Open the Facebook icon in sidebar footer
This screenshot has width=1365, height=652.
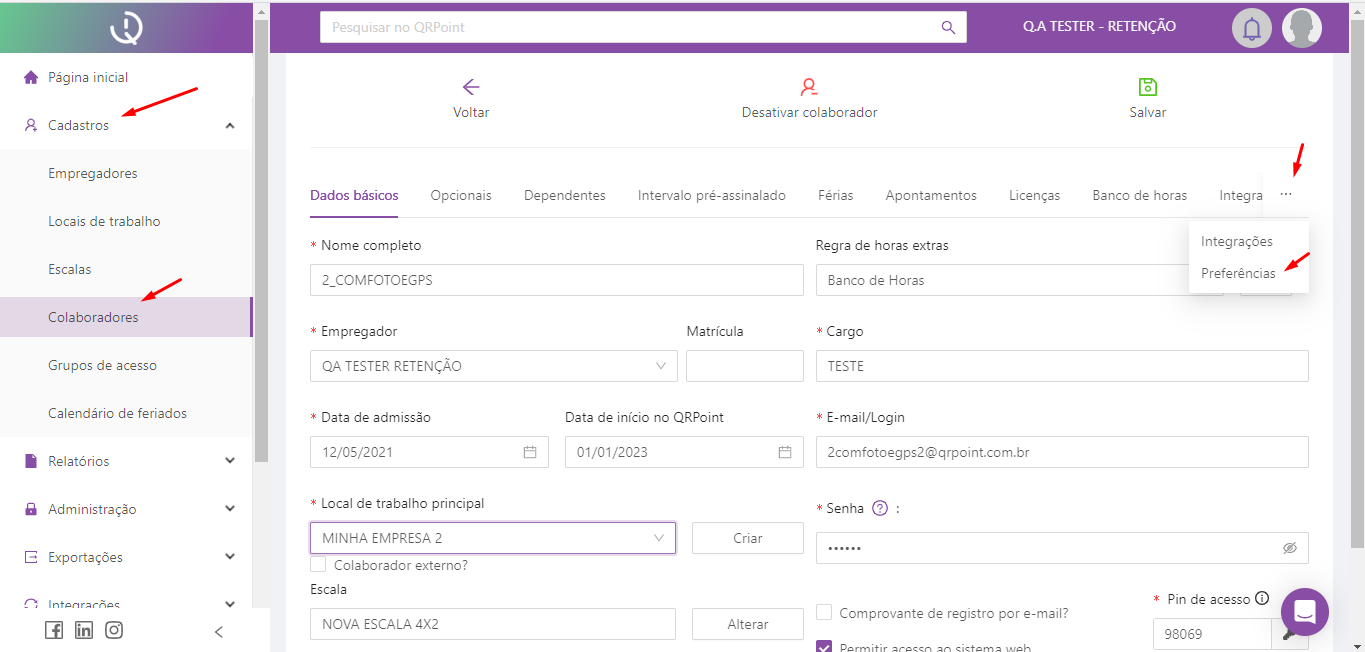pyautogui.click(x=54, y=630)
